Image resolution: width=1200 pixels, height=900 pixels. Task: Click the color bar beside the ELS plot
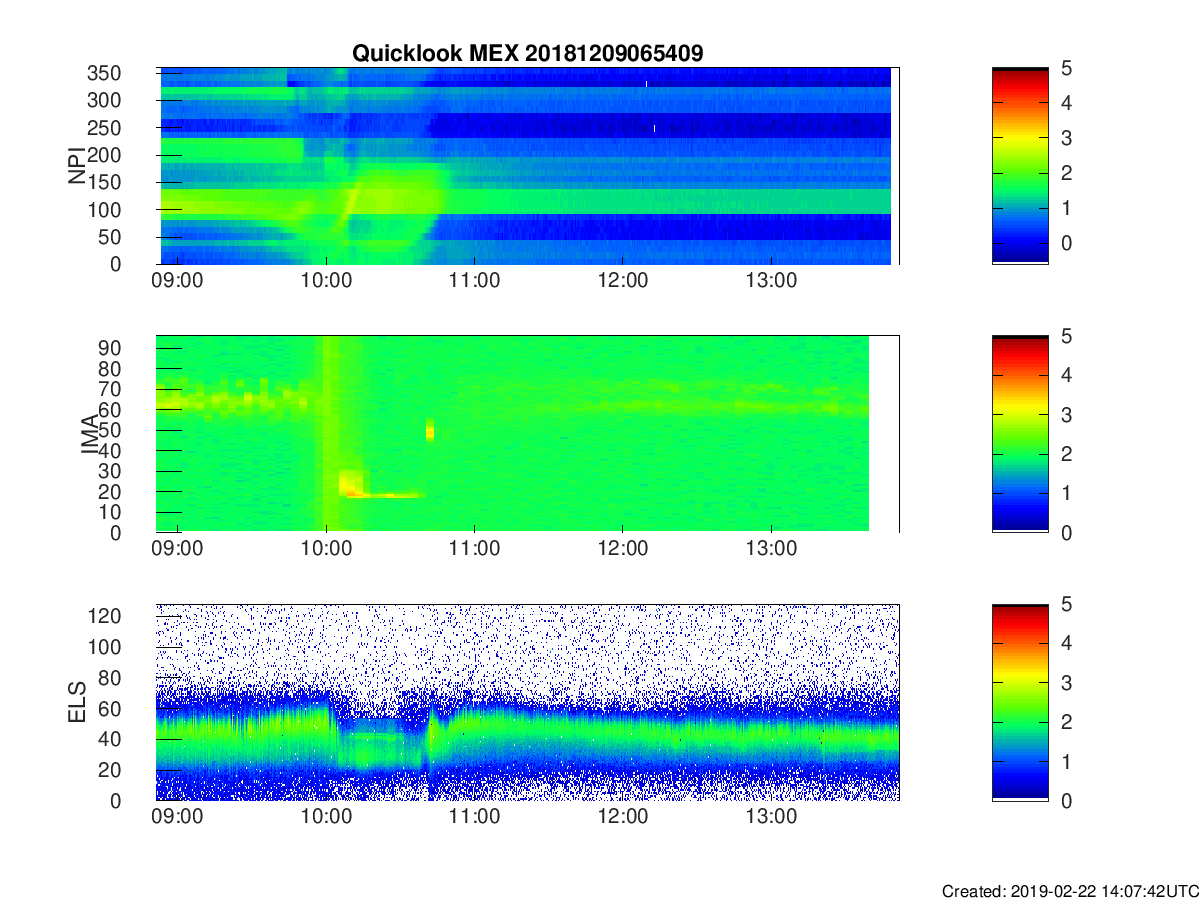[1020, 702]
